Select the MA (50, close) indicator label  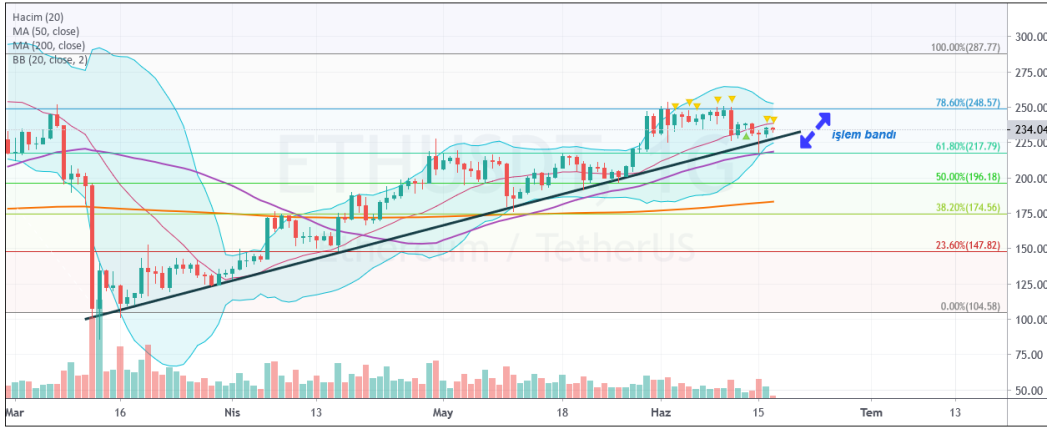[45, 31]
